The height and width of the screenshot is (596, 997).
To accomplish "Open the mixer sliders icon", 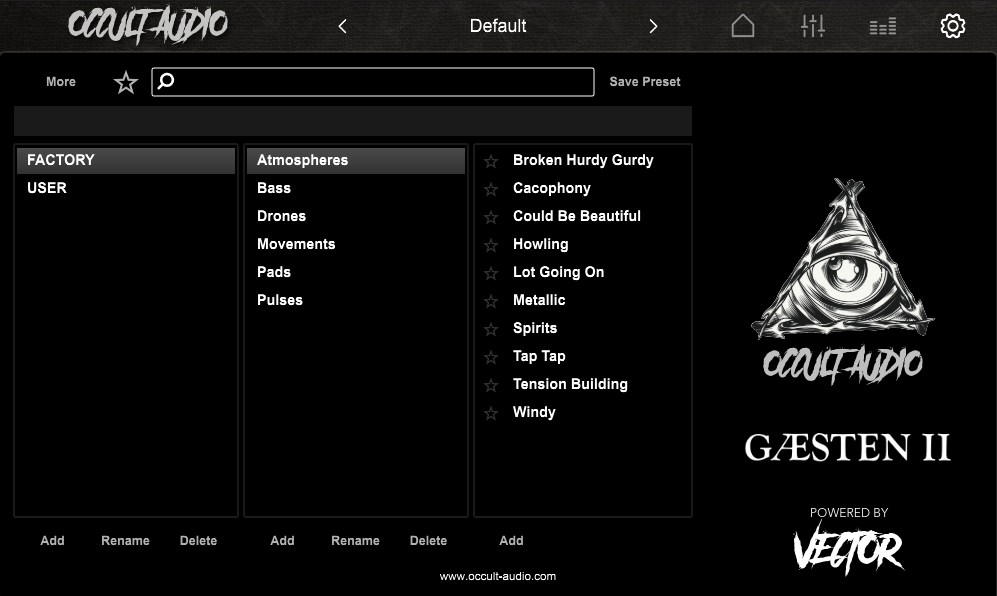I will [x=813, y=26].
